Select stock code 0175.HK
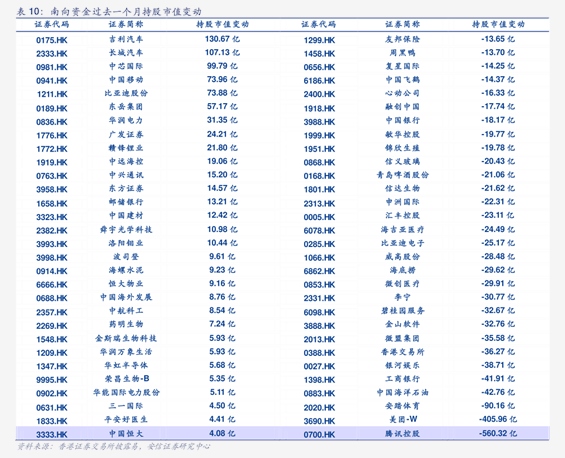The width and height of the screenshot is (565, 458). 52,40
